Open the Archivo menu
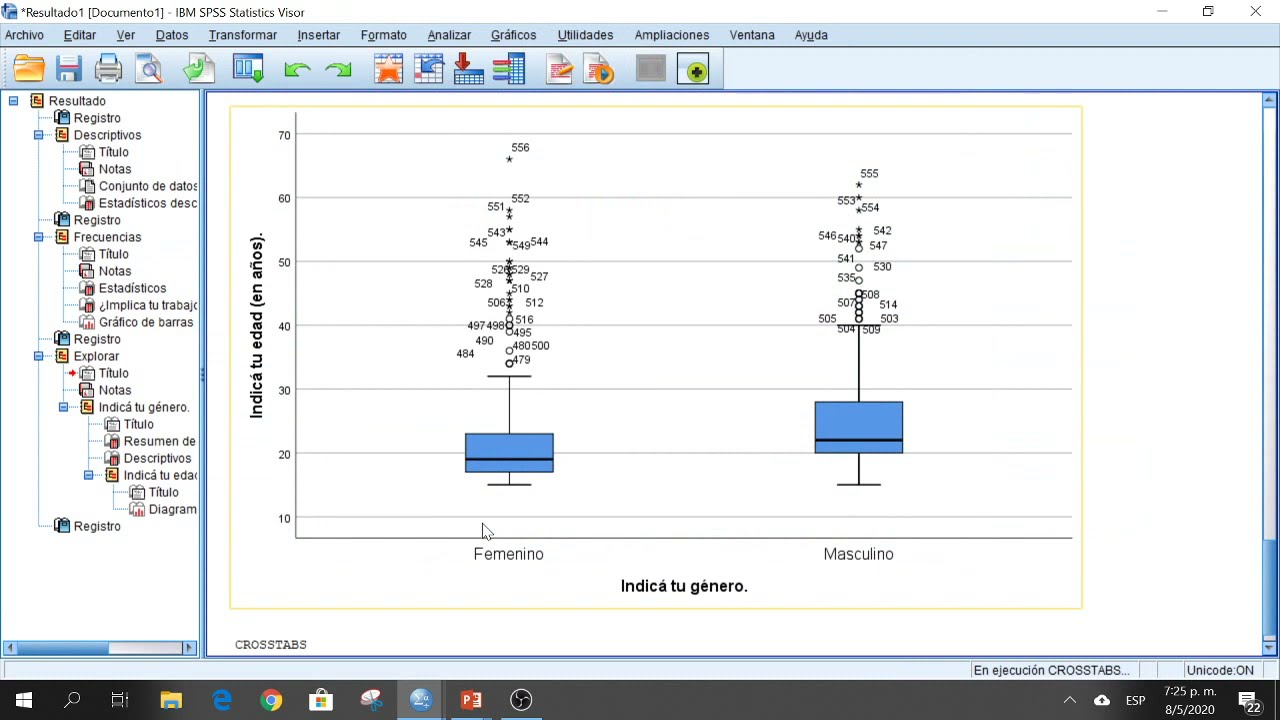The height and width of the screenshot is (720, 1280). [24, 35]
